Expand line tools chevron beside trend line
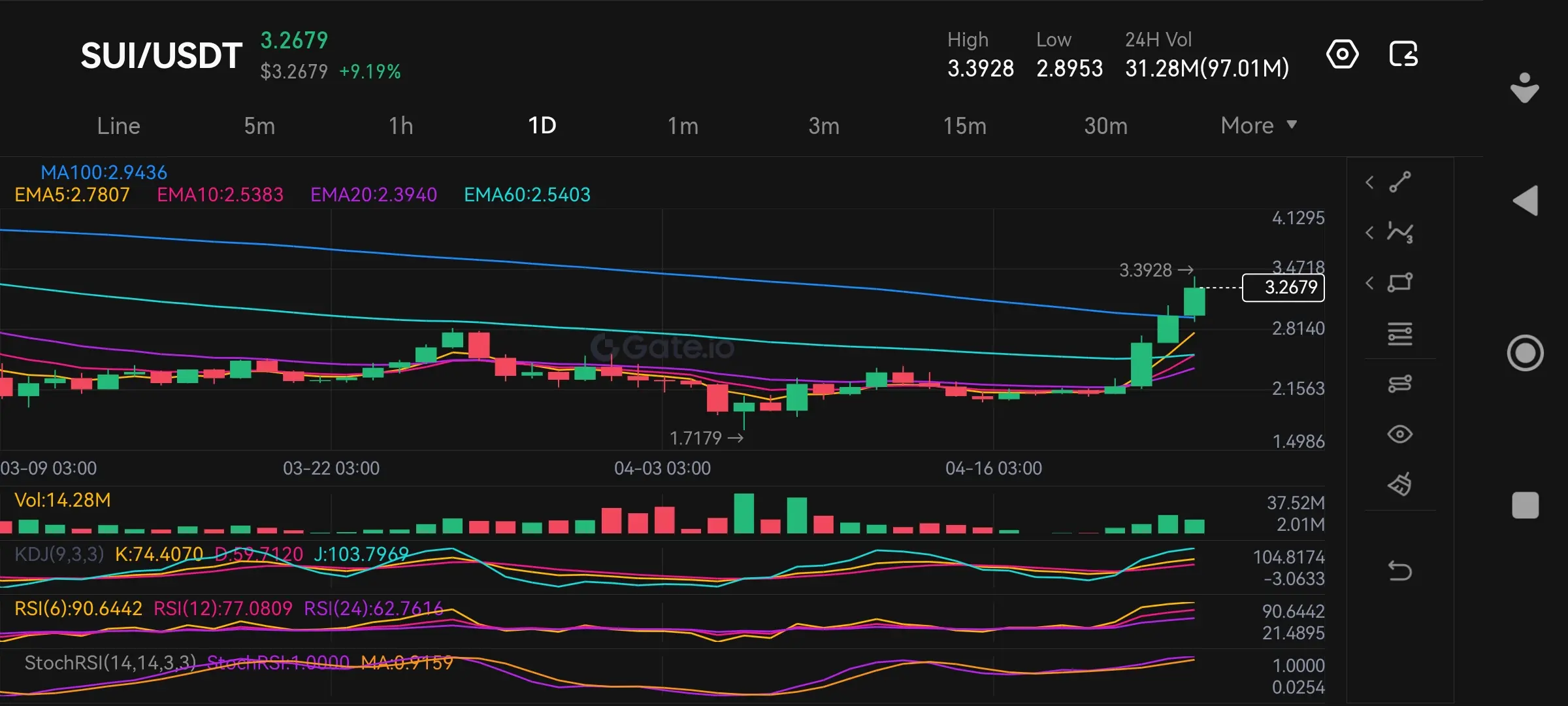 pyautogui.click(x=1370, y=182)
